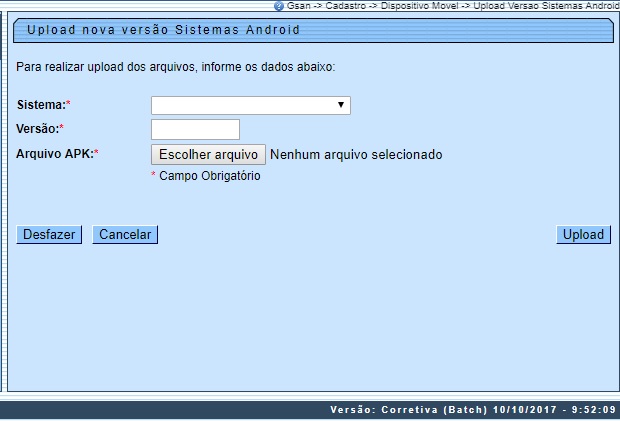Focus the Versão input field
This screenshot has width=620, height=421.
coord(195,129)
